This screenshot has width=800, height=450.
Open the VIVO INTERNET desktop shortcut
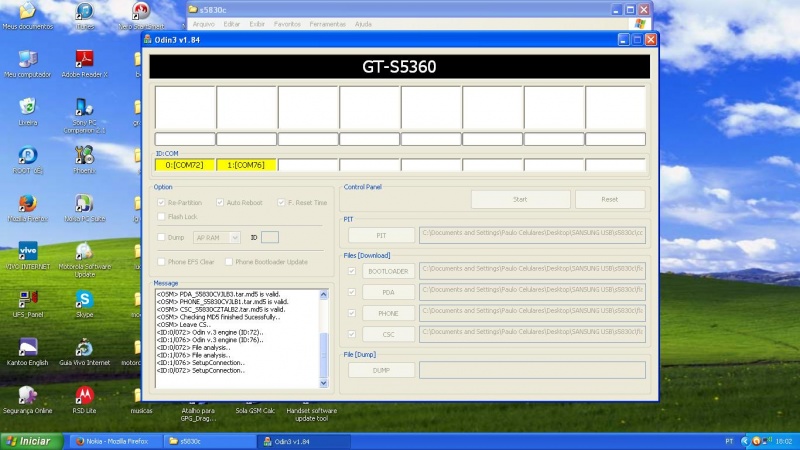[x=28, y=256]
